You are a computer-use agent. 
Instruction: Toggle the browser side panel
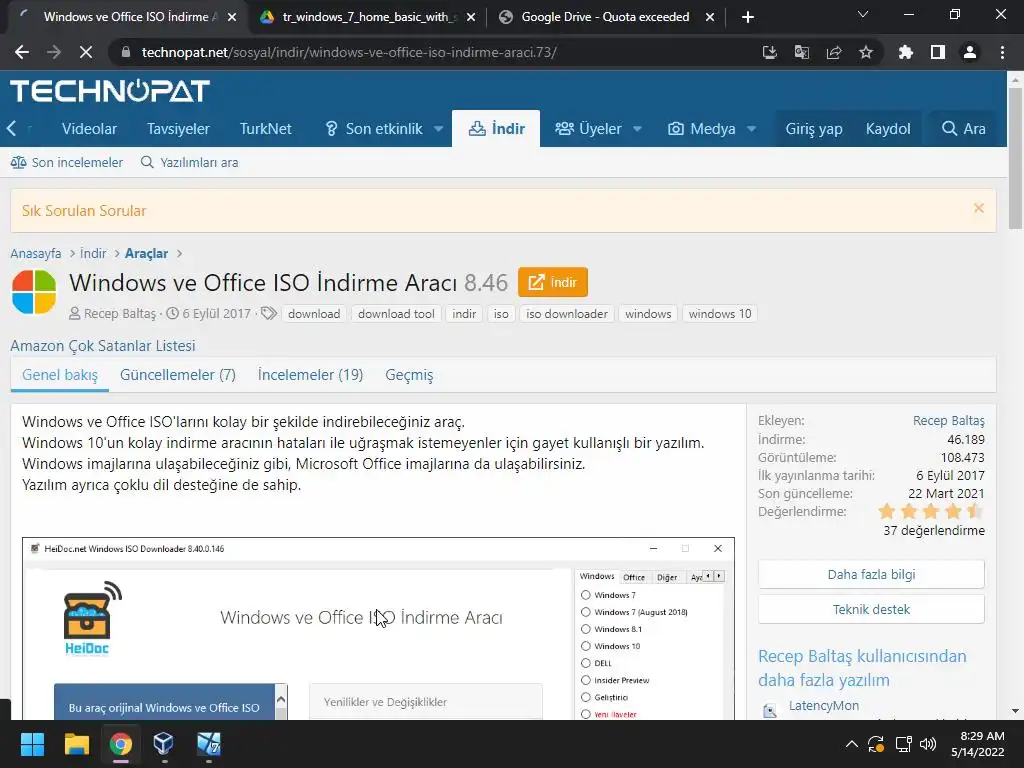tap(938, 52)
